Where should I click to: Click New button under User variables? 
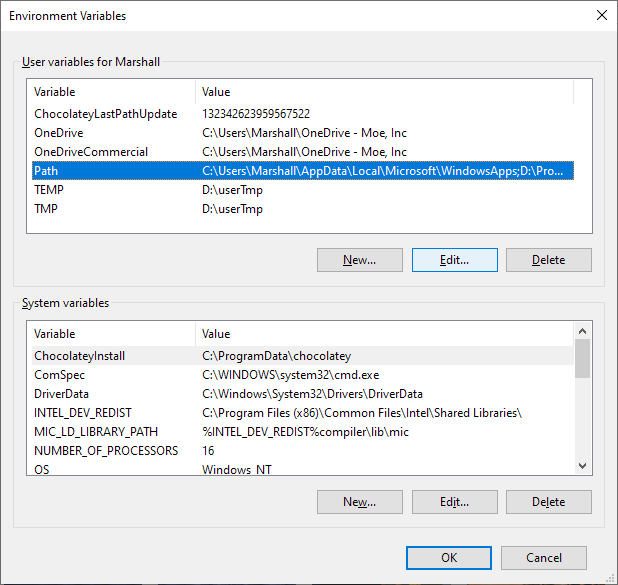[359, 260]
